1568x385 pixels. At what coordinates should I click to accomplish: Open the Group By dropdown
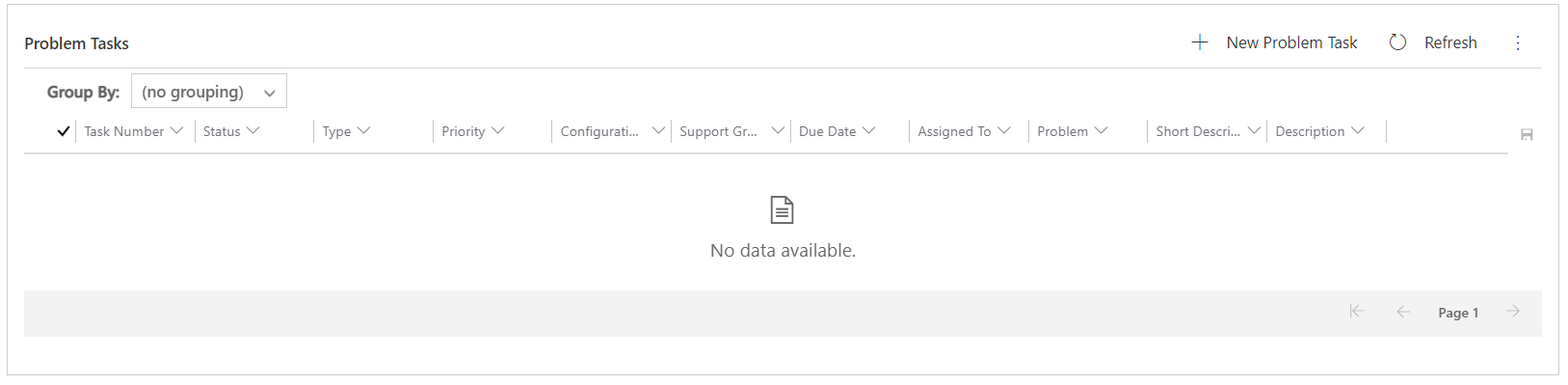pos(209,92)
